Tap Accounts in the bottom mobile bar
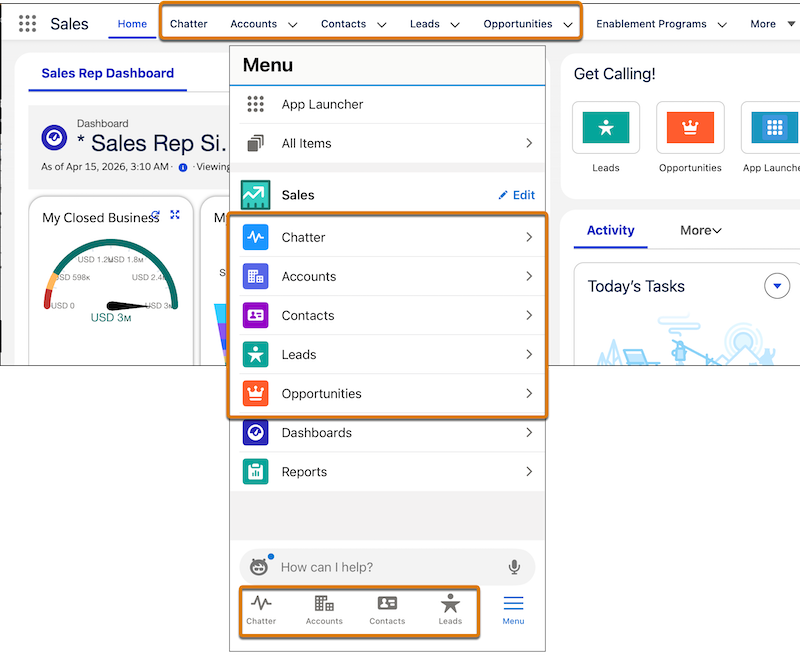Viewport: 800px width, 659px height. click(324, 610)
